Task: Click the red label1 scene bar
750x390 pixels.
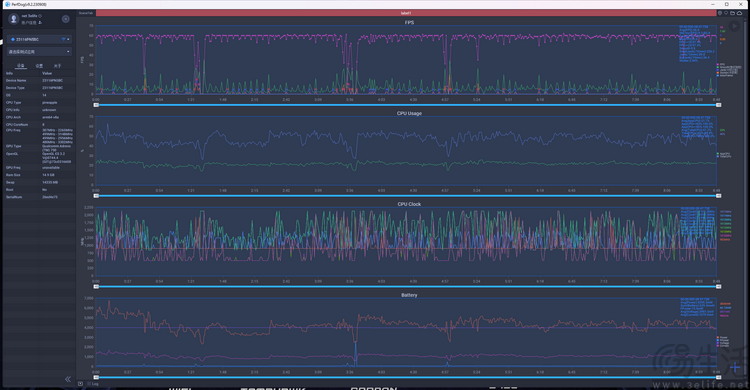Action: click(406, 13)
